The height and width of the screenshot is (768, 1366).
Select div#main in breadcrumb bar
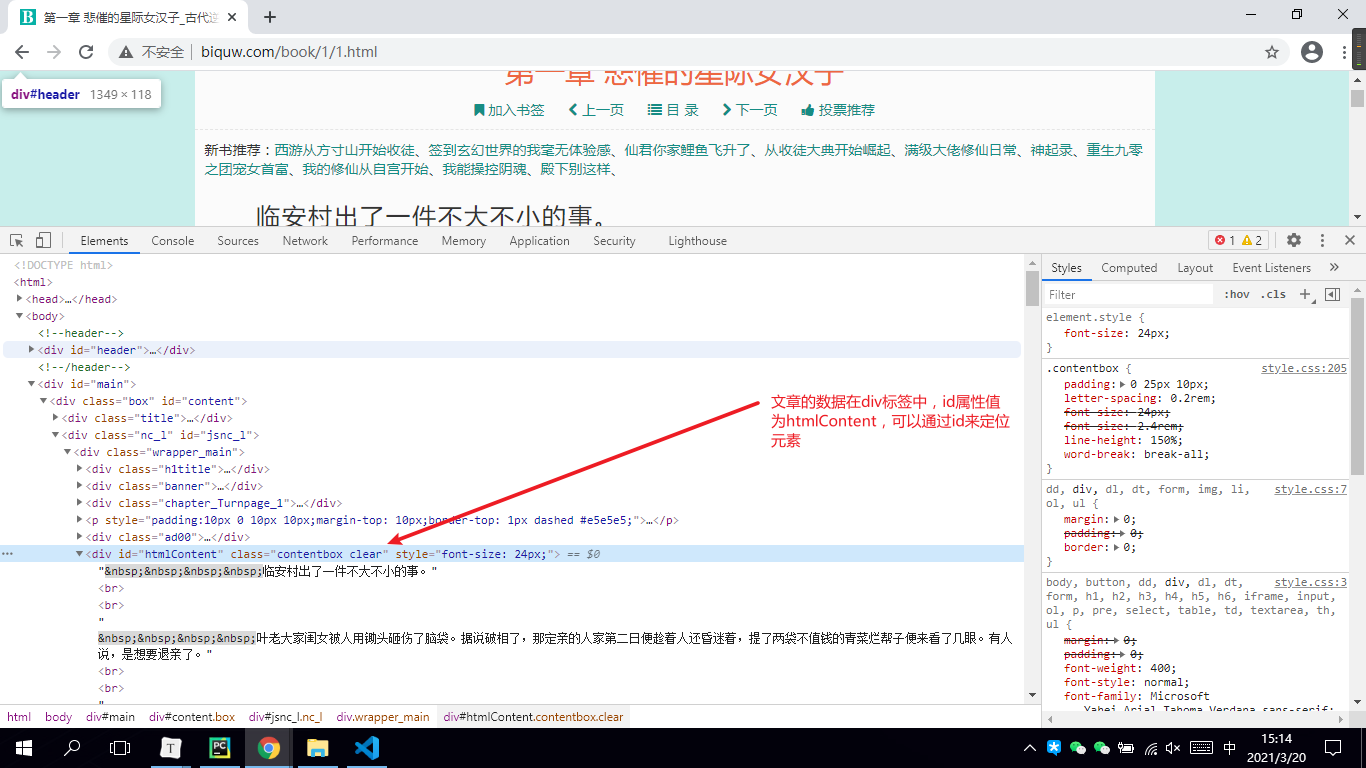pyautogui.click(x=110, y=717)
